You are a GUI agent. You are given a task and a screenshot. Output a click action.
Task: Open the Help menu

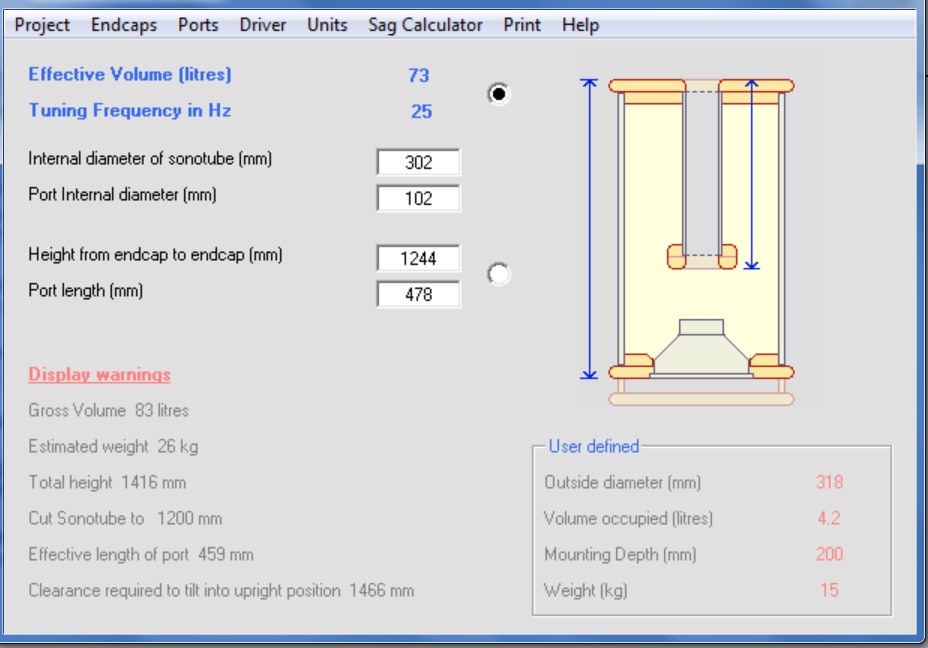point(580,25)
